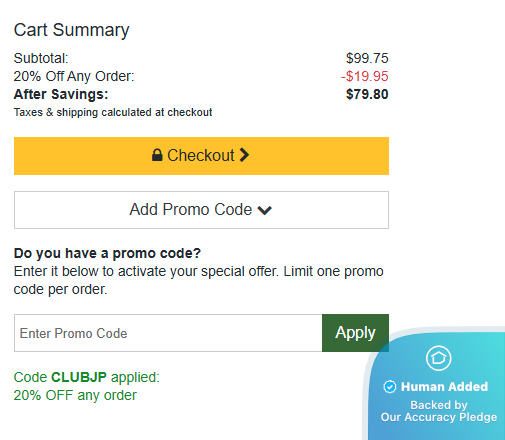Click the red -$19.95 discount amount
505x440 pixels.
364,76
